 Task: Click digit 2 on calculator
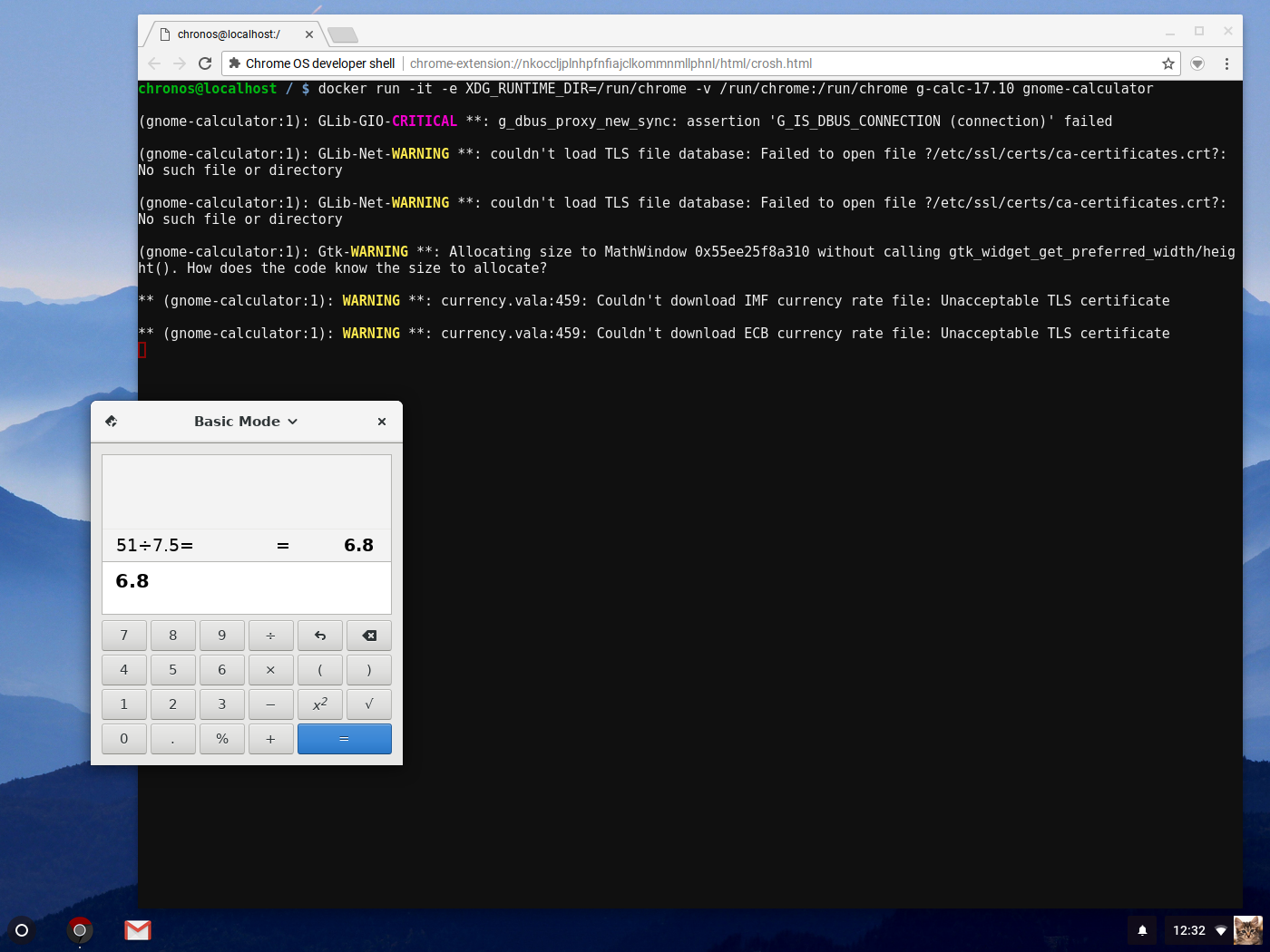coord(173,704)
